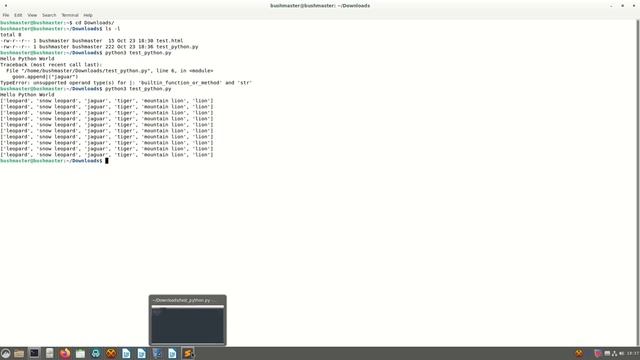The height and width of the screenshot is (360, 640).
Task: Click the window title bushmaster@bushmaster: ~/Downloads
Action: tap(320, 6)
